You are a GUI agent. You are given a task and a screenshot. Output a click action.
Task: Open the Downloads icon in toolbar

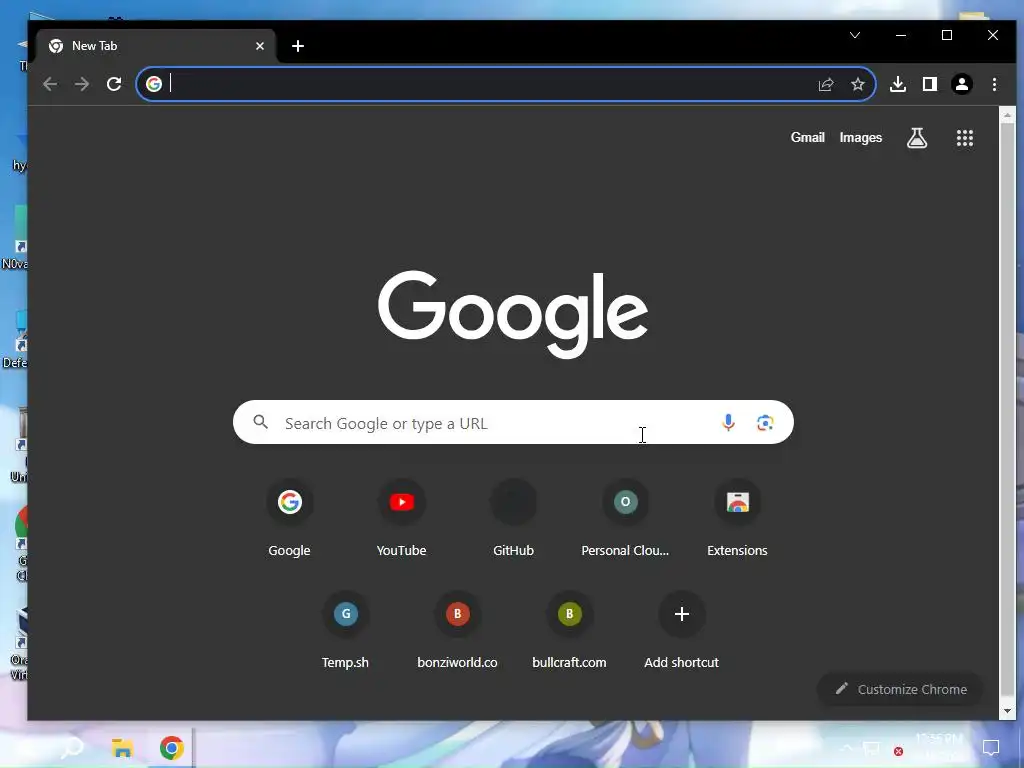point(898,84)
